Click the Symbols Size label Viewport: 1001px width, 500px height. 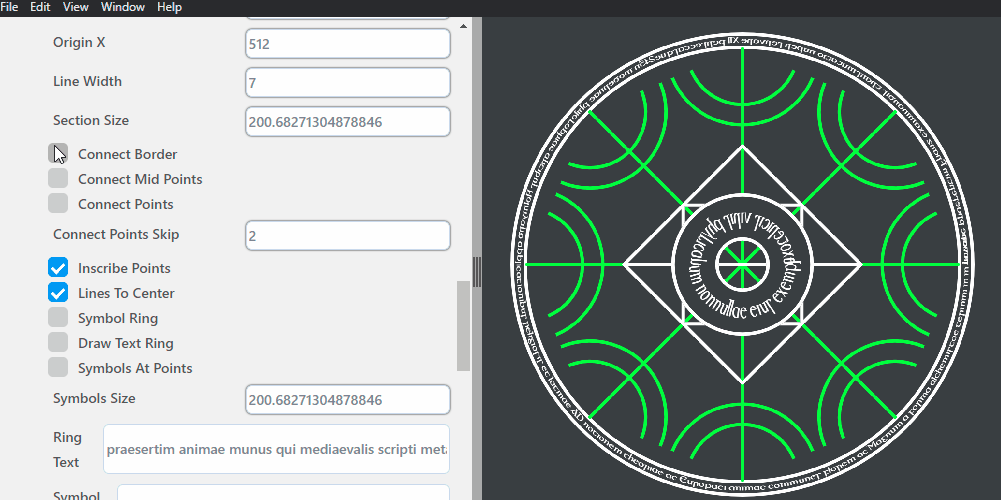(94, 398)
